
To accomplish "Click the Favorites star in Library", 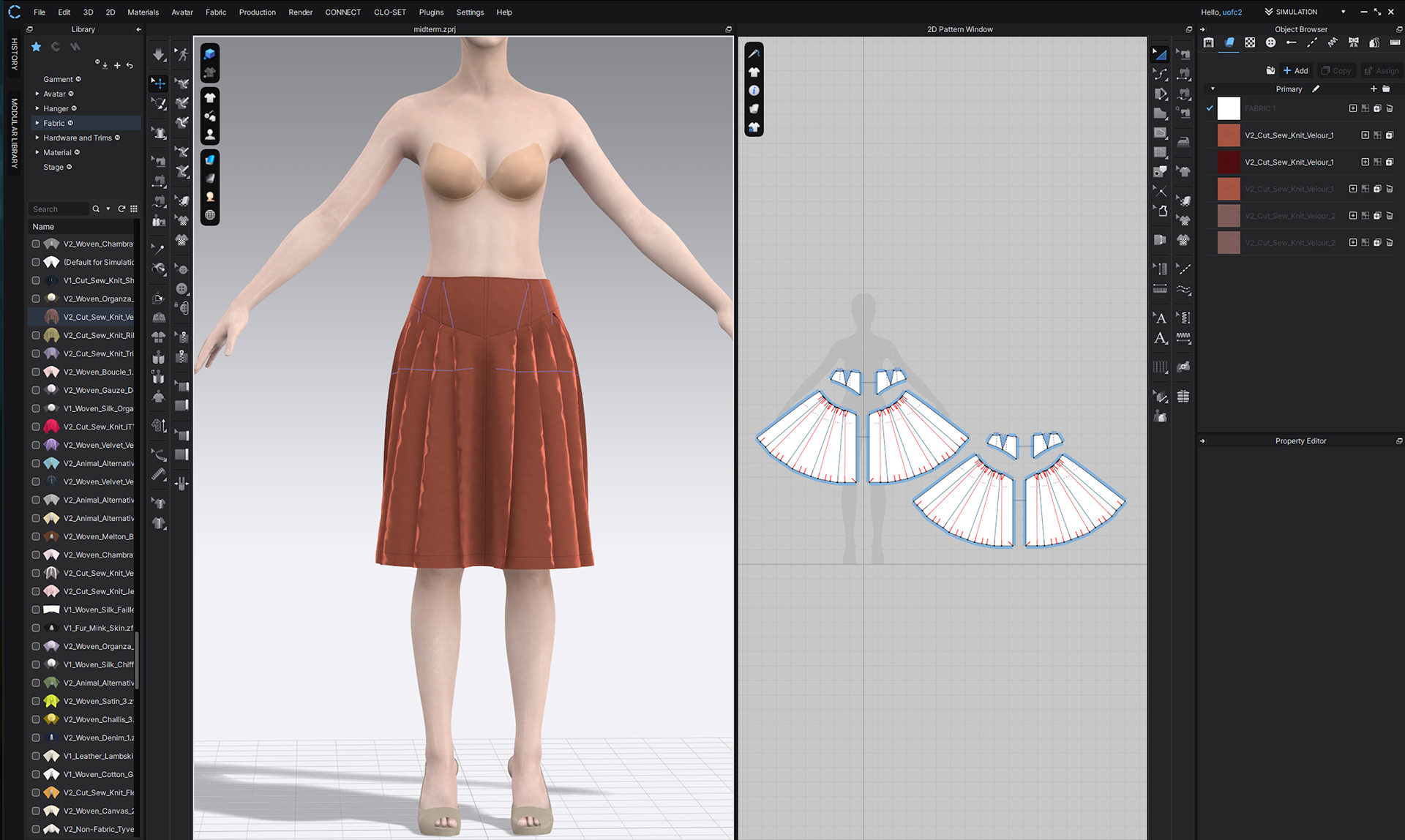I will click(36, 47).
